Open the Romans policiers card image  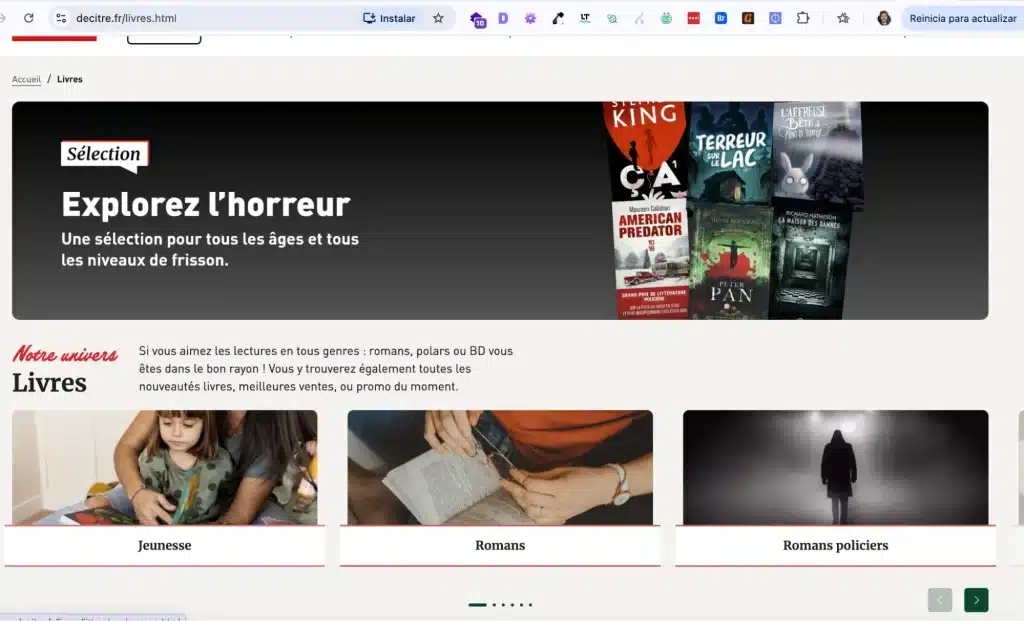pos(835,468)
